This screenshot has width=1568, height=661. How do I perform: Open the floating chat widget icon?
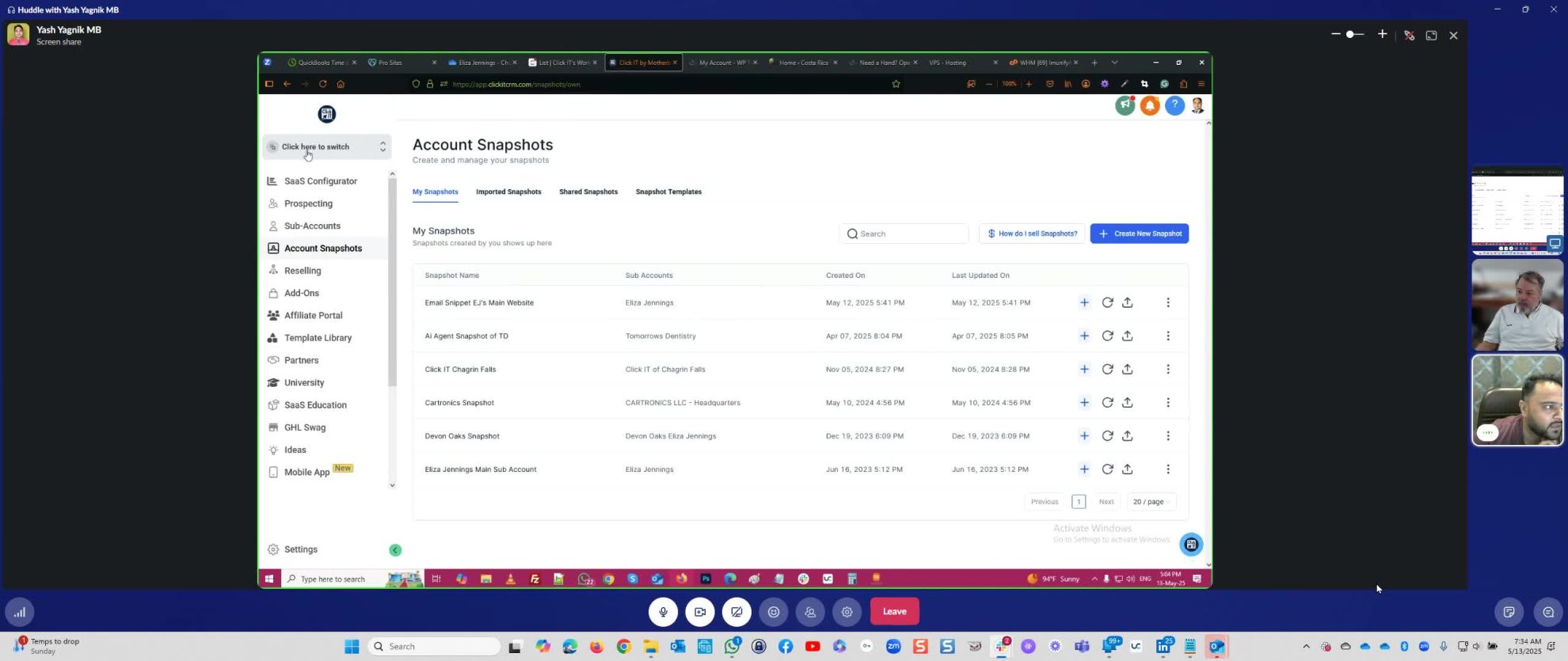(x=1191, y=544)
